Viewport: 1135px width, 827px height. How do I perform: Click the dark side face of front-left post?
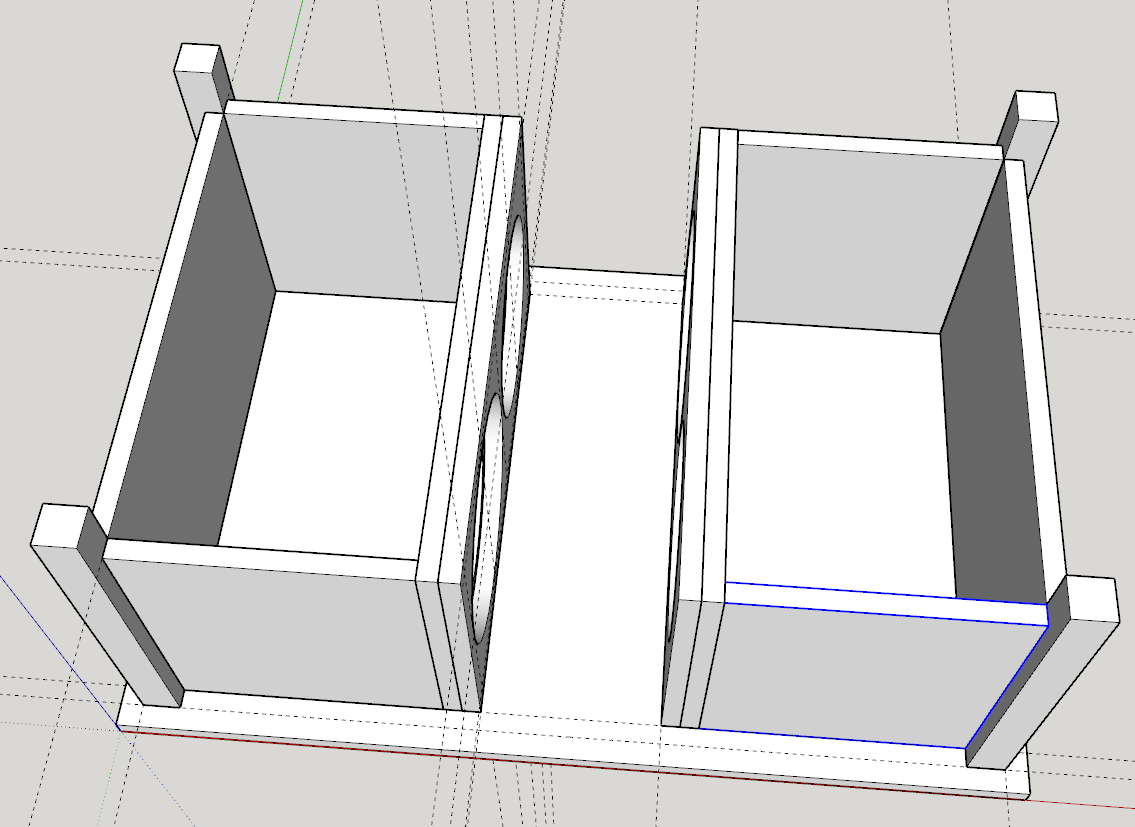click(x=132, y=607)
